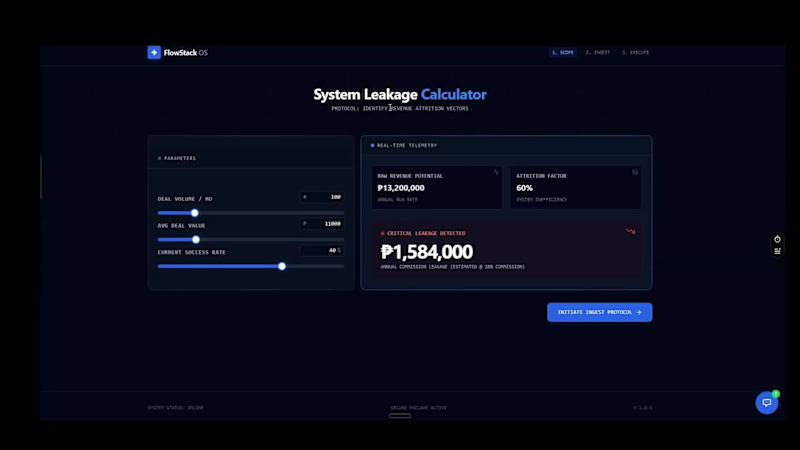Click the icon in Attrition Factor card
This screenshot has width=800, height=450.
coord(635,172)
